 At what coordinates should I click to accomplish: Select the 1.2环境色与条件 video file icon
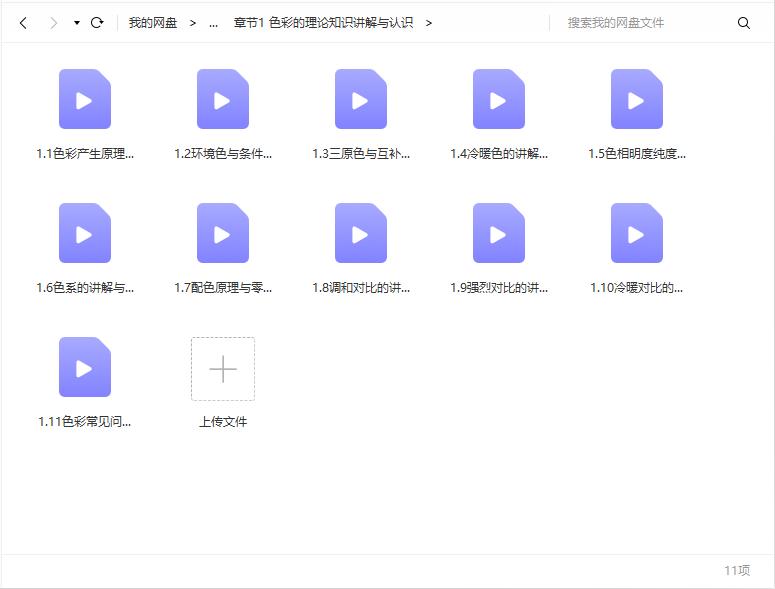coord(223,99)
